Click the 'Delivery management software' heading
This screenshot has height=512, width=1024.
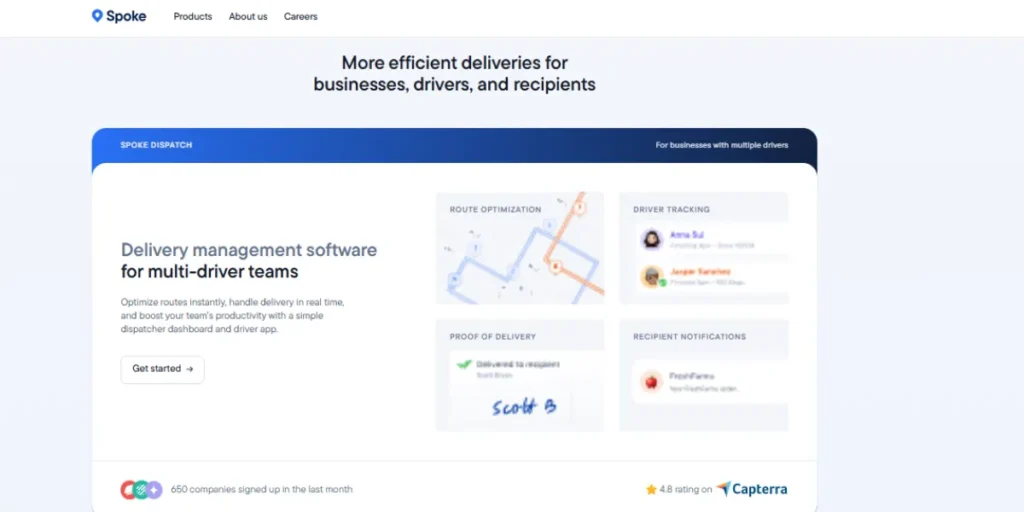tap(249, 249)
